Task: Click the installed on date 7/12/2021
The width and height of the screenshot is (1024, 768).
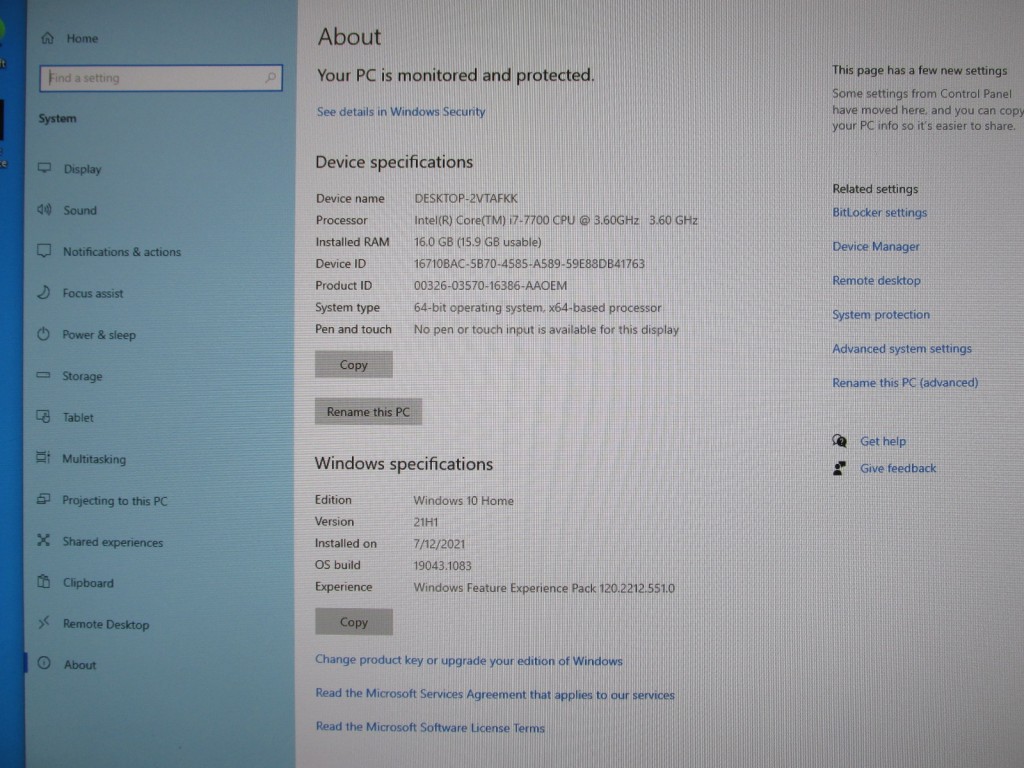Action: pos(439,543)
